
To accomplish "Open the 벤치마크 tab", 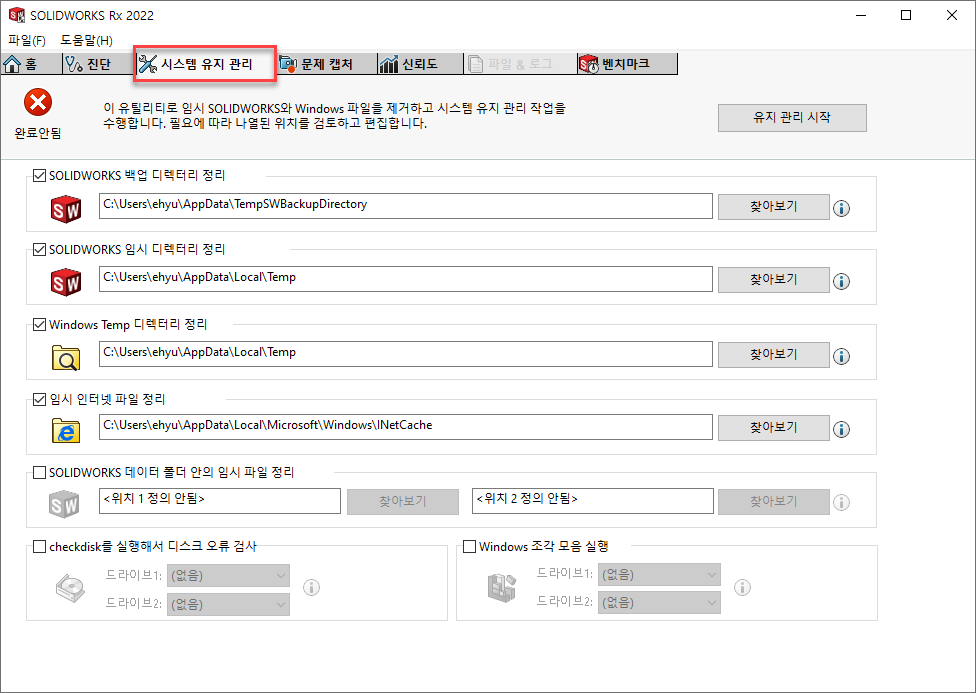I will 627,64.
